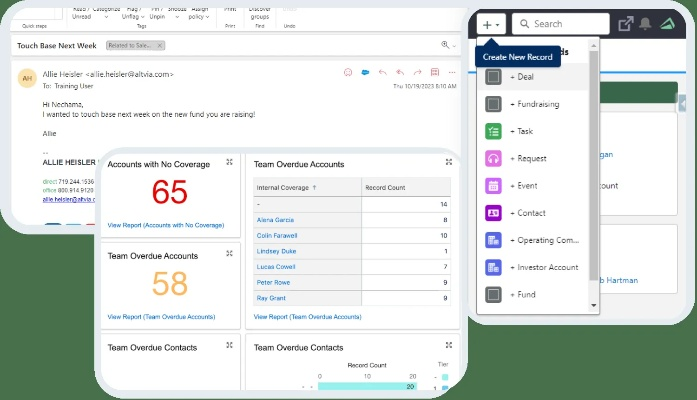Open Colin Farawell in overdue accounts table
The height and width of the screenshot is (400, 697).
280,235
